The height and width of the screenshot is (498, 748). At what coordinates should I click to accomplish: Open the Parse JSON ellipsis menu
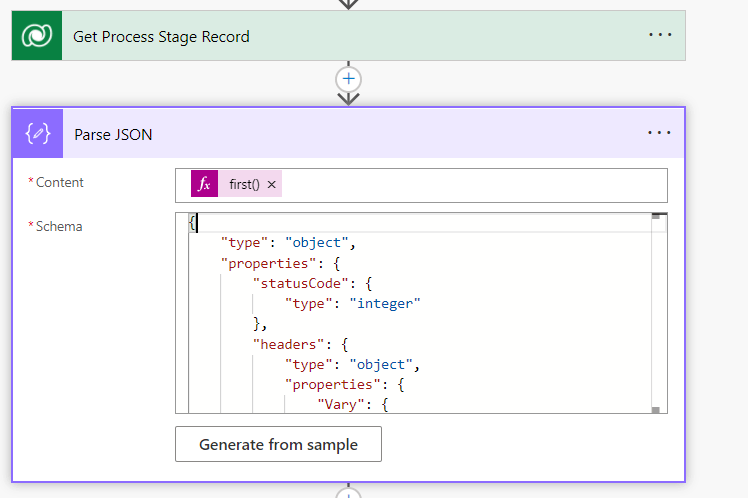coord(660,133)
